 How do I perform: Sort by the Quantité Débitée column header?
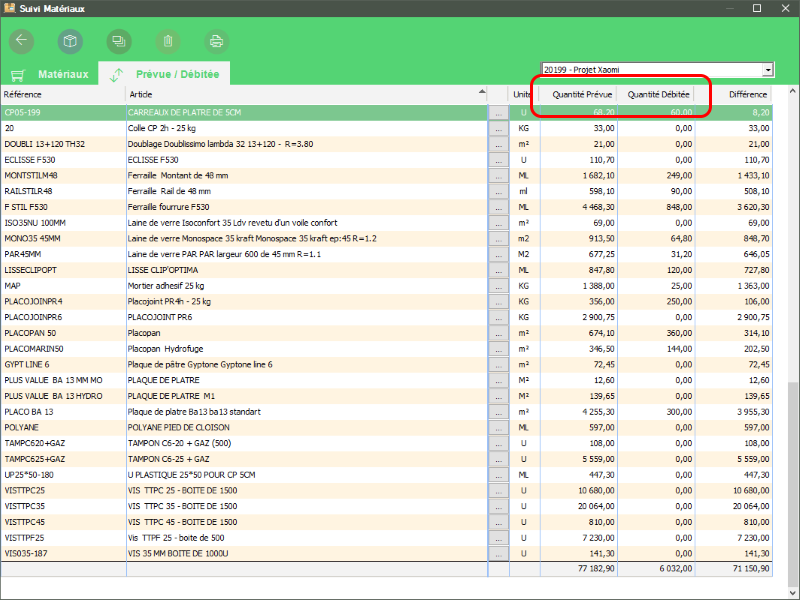click(659, 94)
